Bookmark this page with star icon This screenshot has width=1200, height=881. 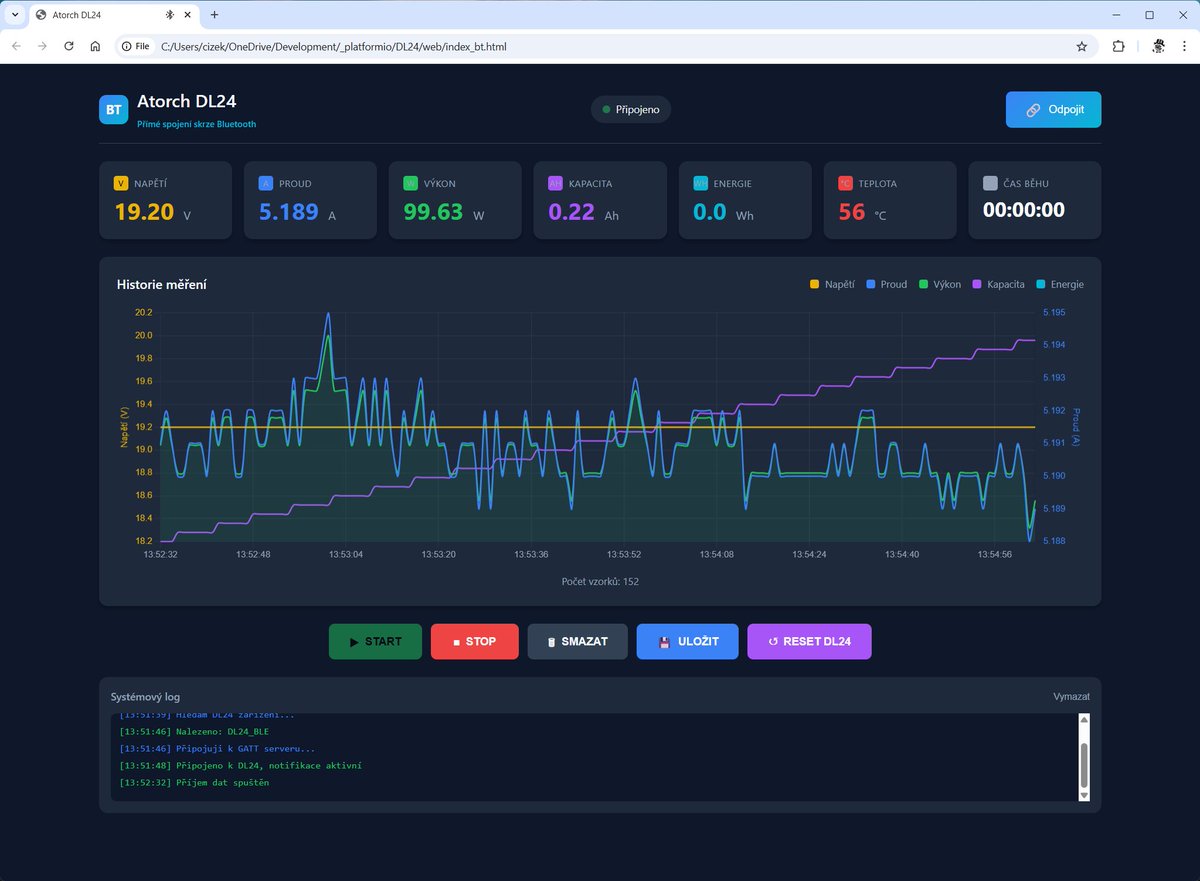(x=1081, y=46)
